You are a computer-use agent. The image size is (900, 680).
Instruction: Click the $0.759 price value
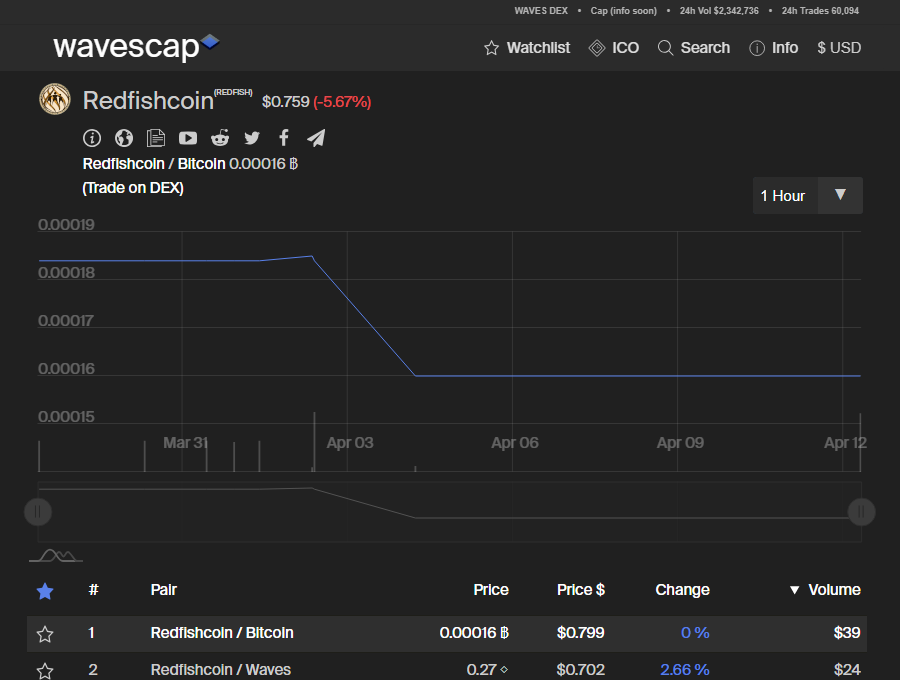click(285, 102)
